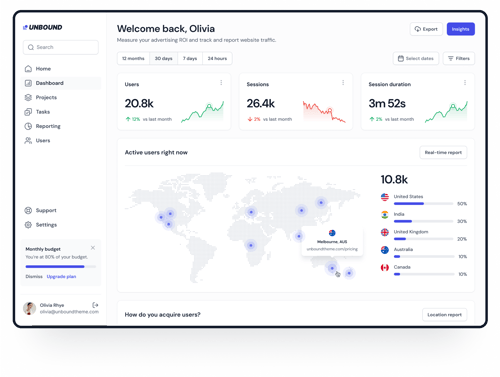Dismiss the Monthly budget card with X

(x=93, y=248)
